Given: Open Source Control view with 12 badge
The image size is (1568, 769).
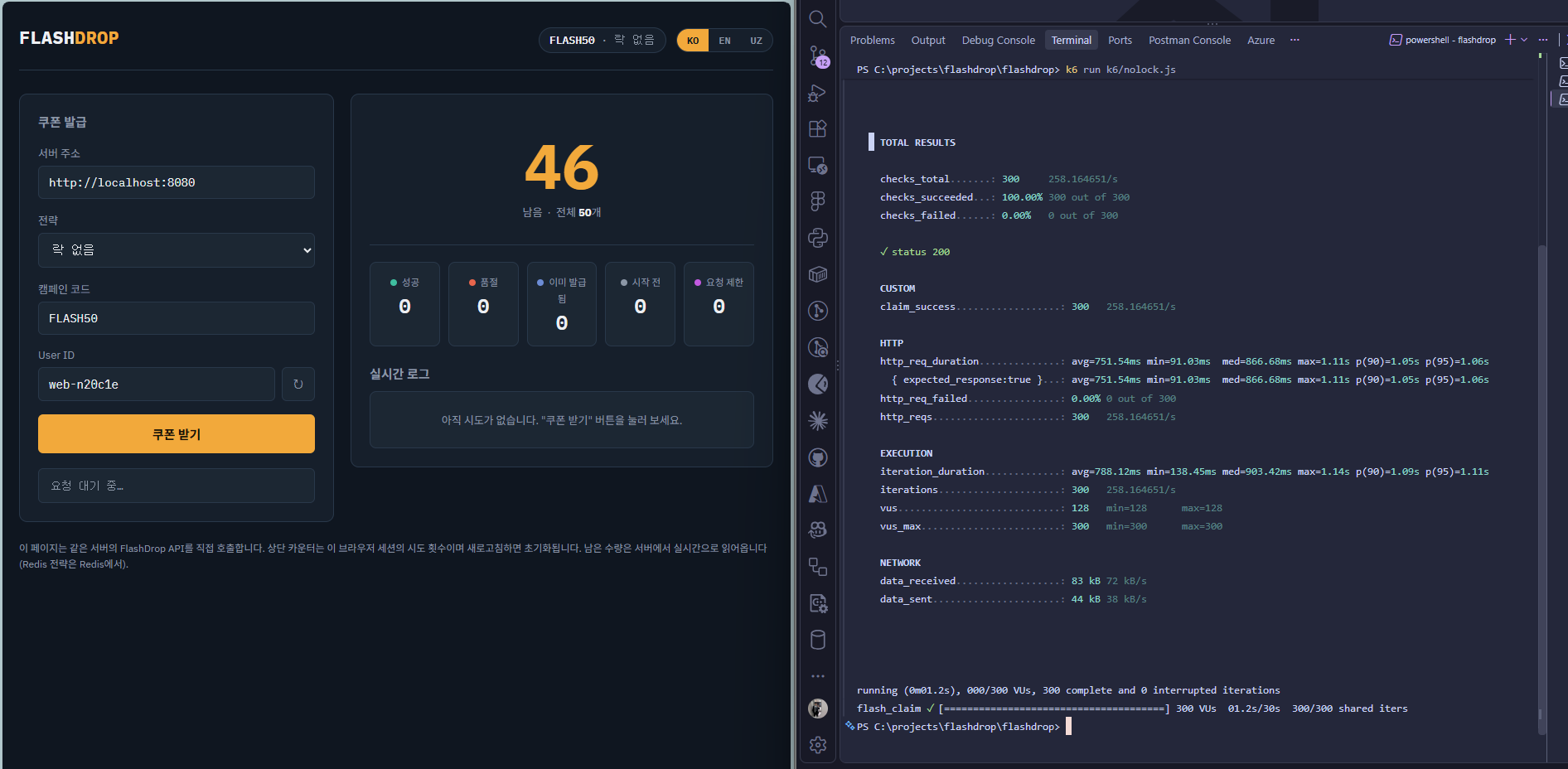Looking at the screenshot, I should pyautogui.click(x=818, y=56).
